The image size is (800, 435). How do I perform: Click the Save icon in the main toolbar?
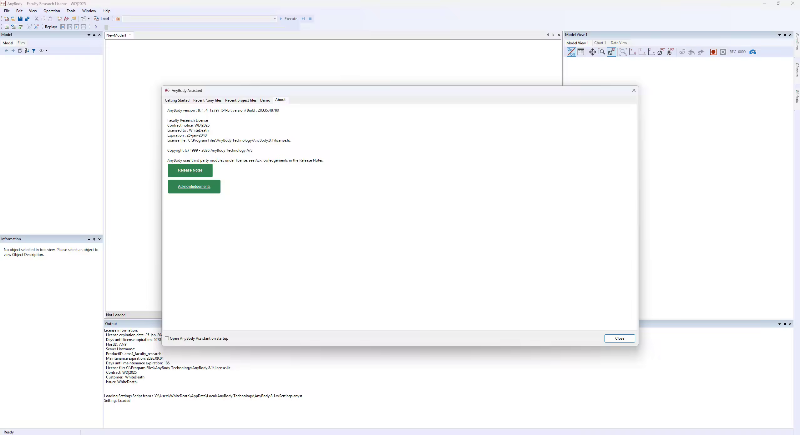point(18,18)
